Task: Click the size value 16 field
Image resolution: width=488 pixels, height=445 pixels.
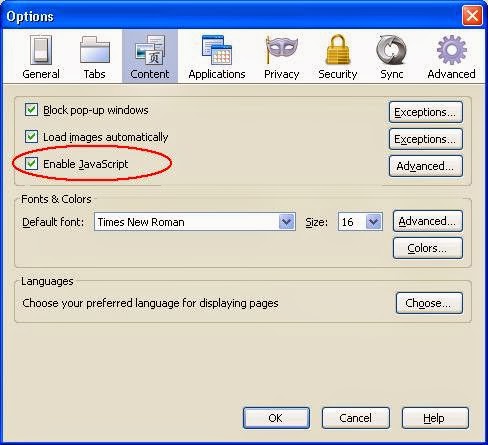Action: coord(360,222)
